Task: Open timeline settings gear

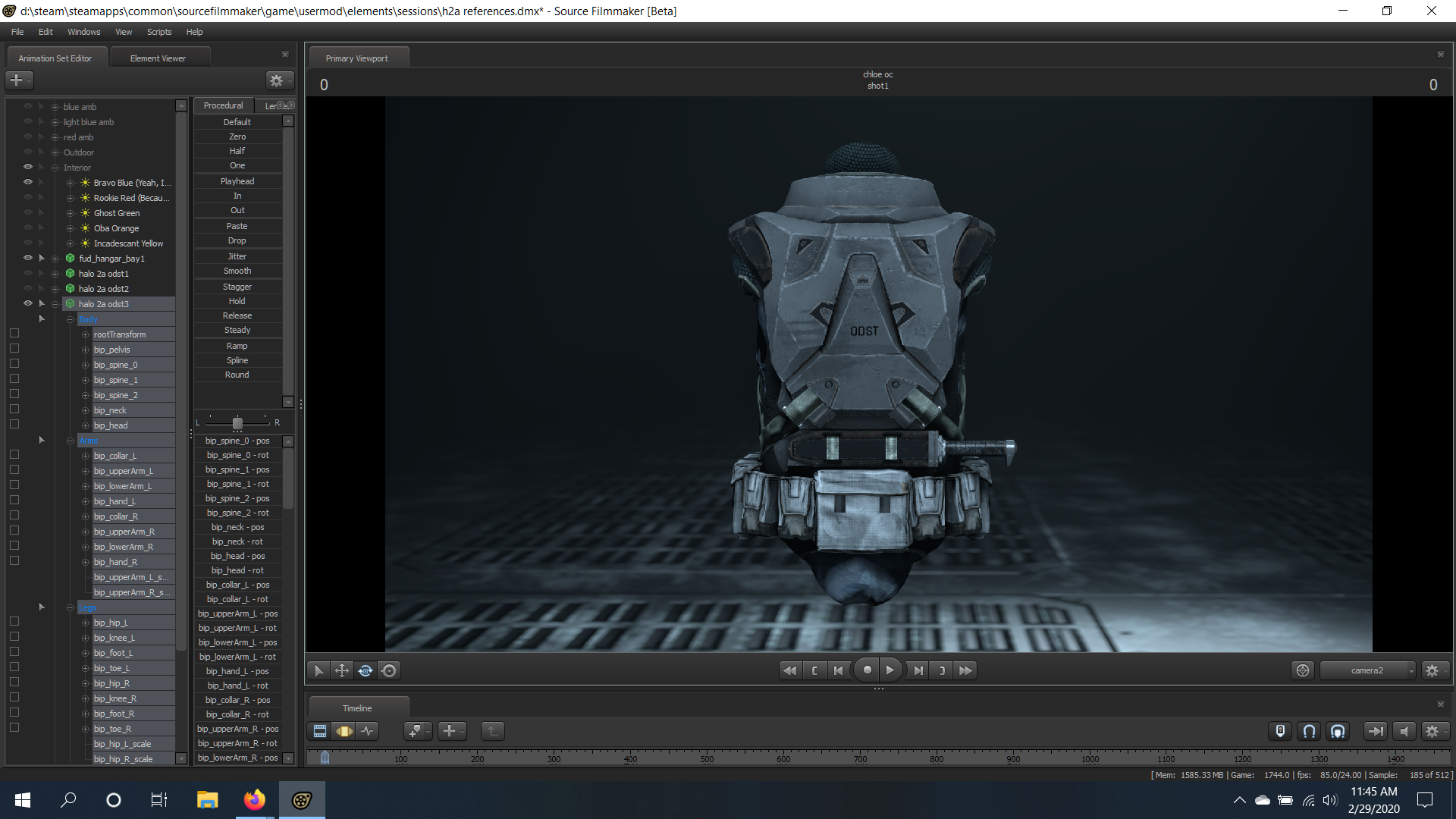Action: pyautogui.click(x=1434, y=731)
